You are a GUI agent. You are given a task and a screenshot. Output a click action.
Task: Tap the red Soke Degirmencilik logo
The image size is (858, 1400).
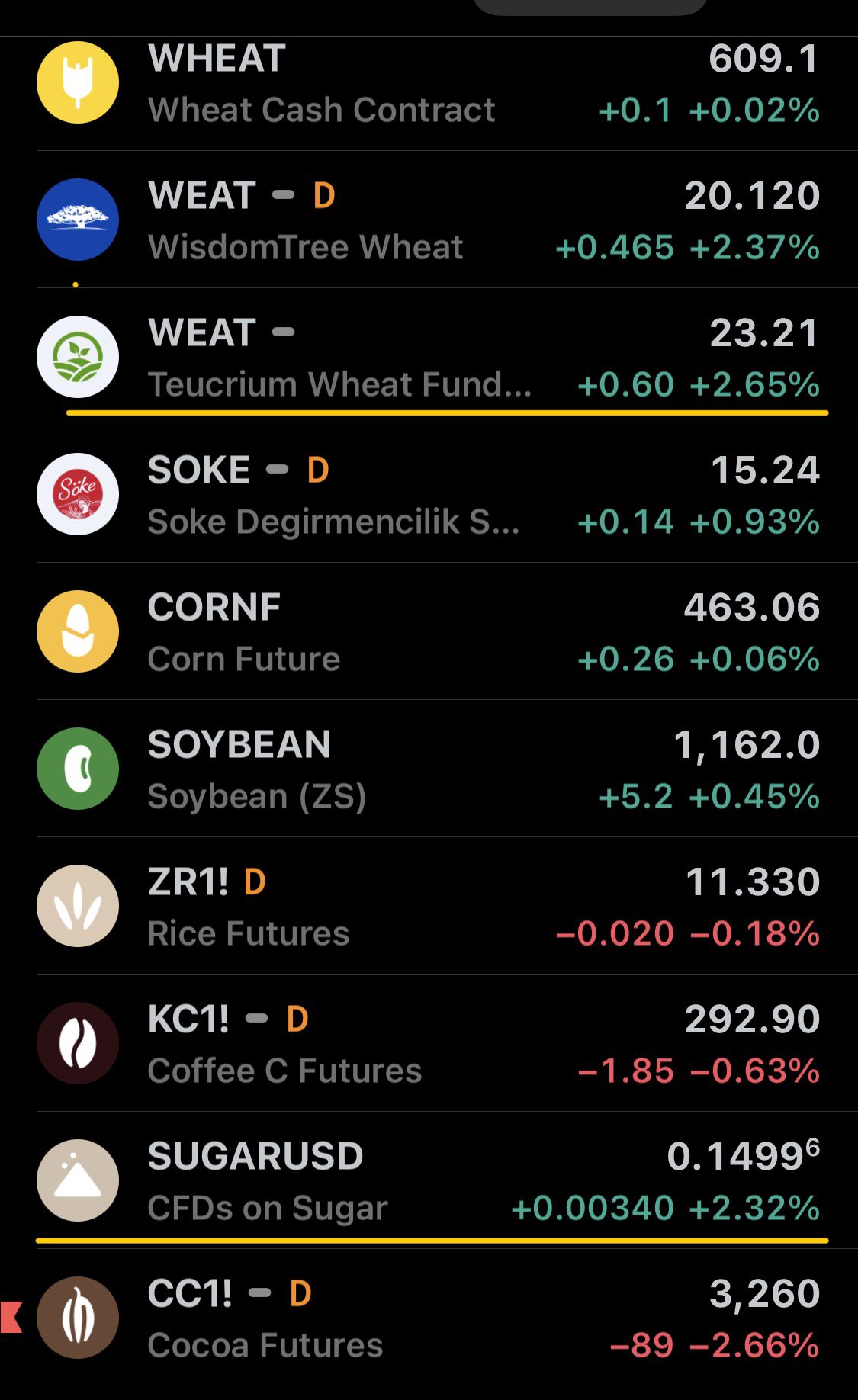[78, 494]
